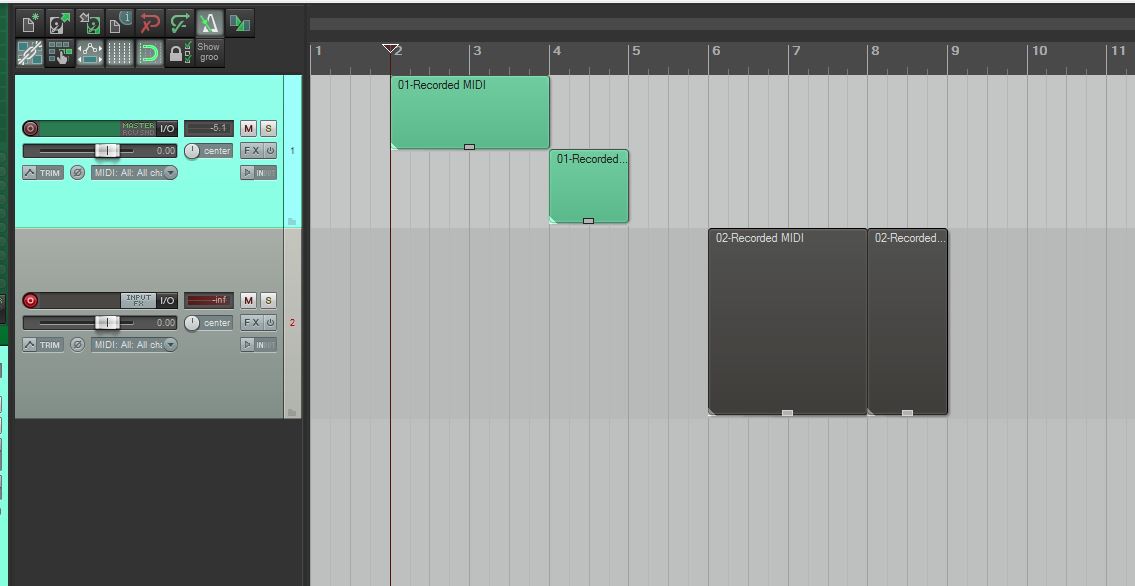
Task: Select the 02-Recorded item at bar 8
Action: [907, 322]
